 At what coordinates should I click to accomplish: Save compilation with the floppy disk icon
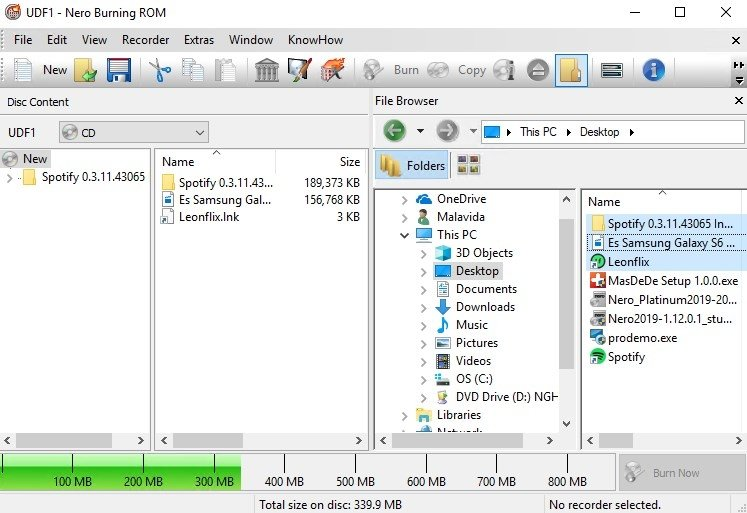click(119, 70)
